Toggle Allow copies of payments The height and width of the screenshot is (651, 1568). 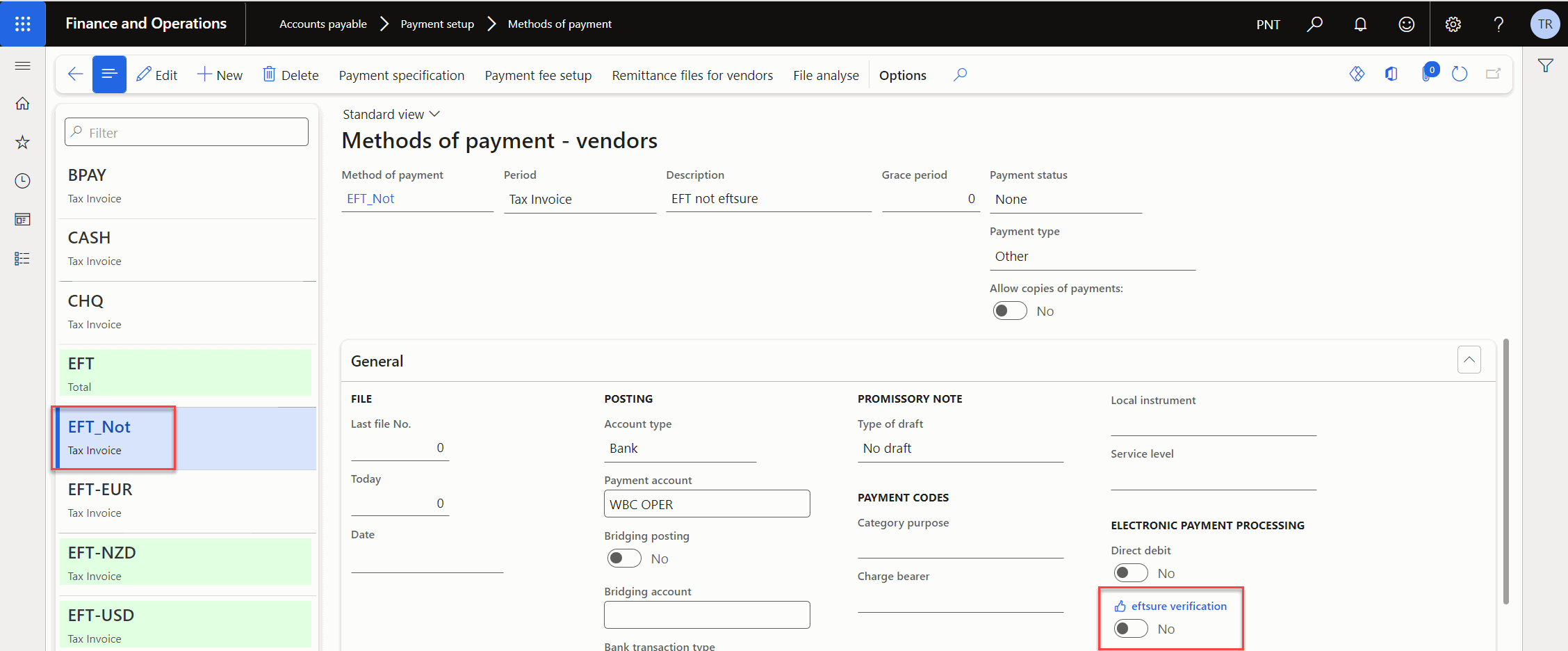[x=1010, y=311]
